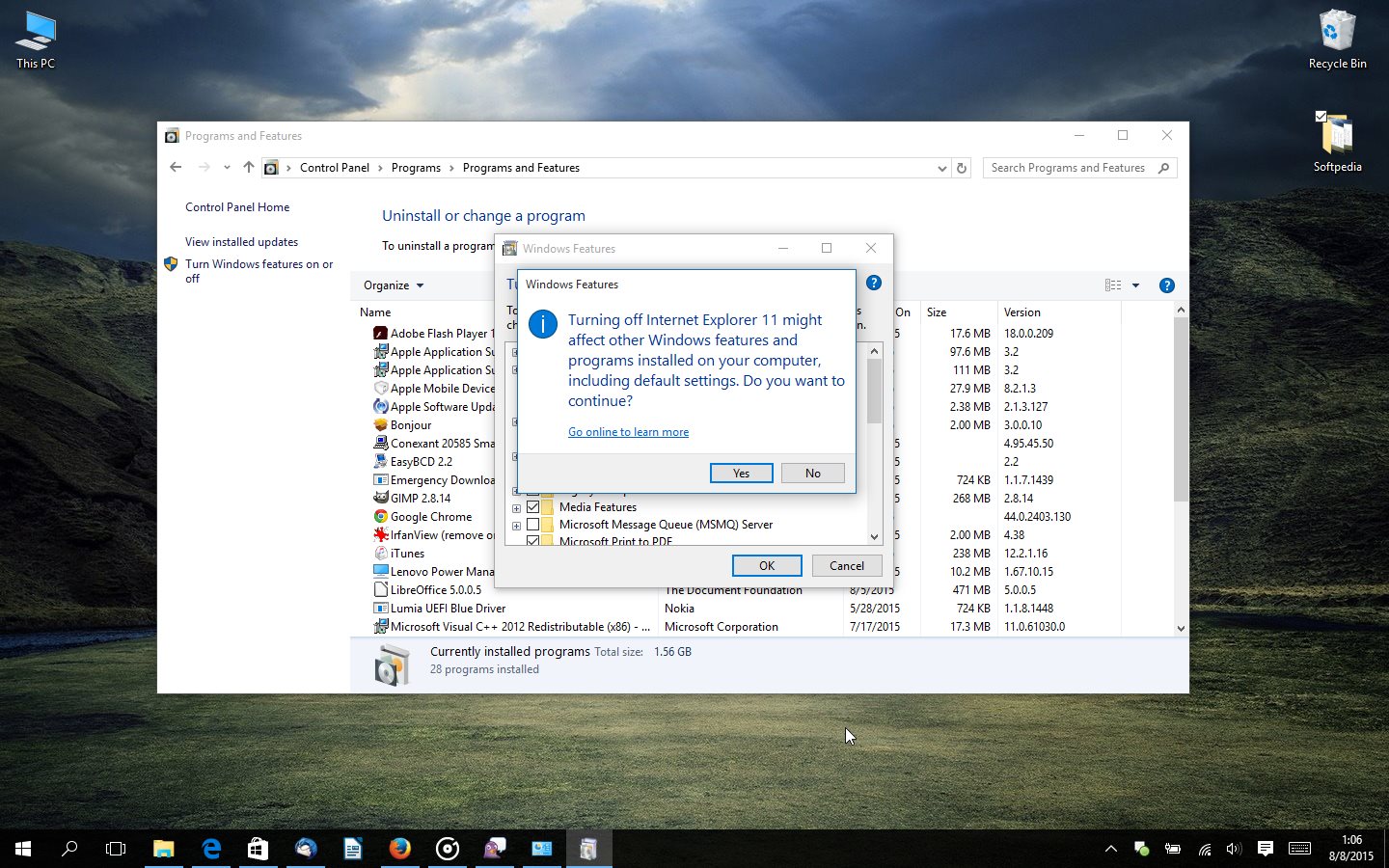Click the Control Panel breadcrumb
This screenshot has width=1389, height=868.
[335, 168]
